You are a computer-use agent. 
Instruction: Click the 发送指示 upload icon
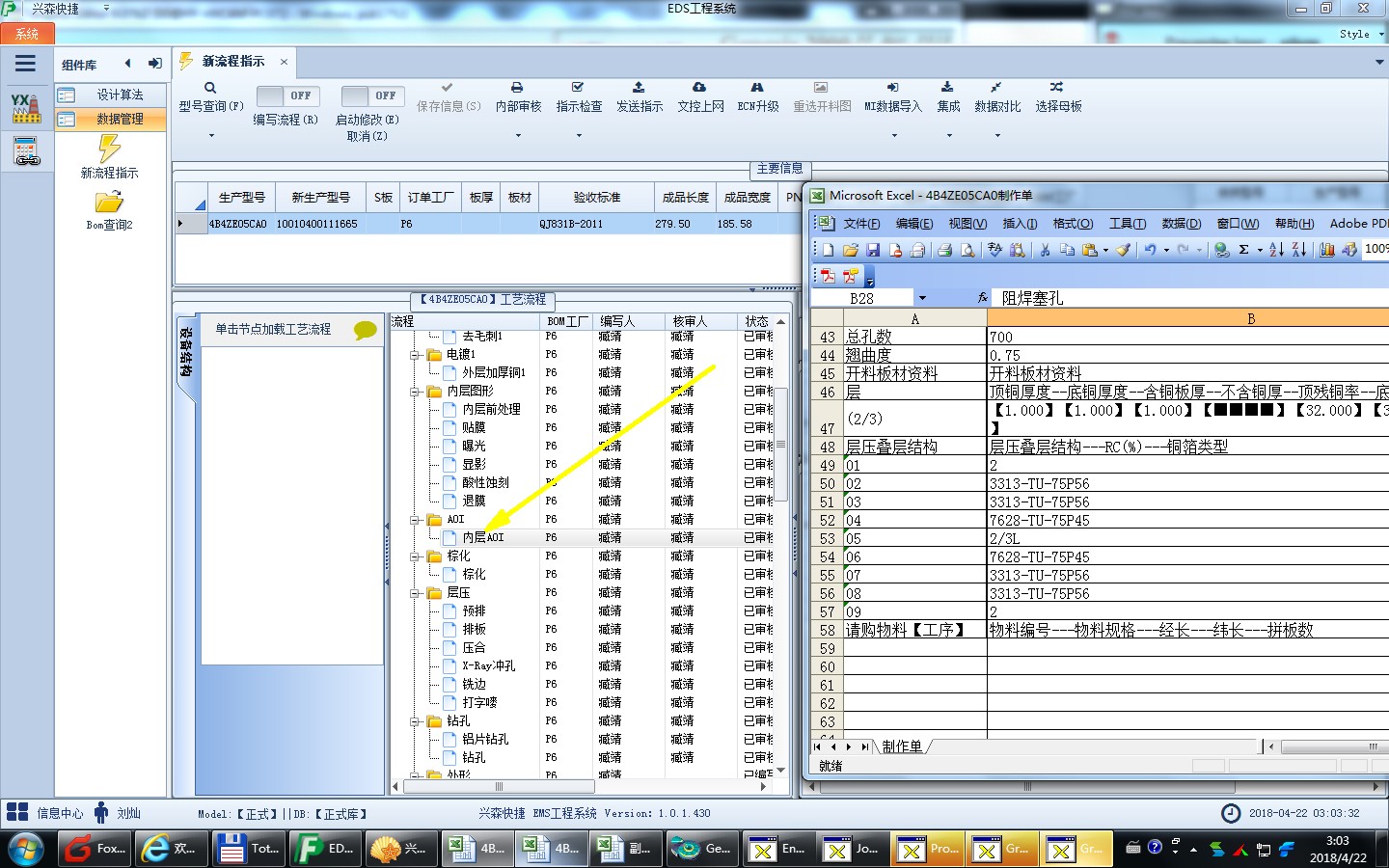click(x=639, y=88)
